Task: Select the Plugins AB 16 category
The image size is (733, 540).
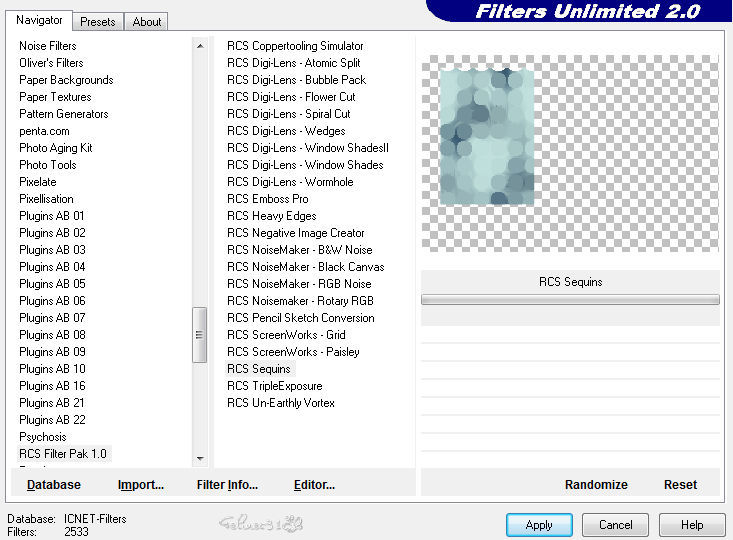Action: click(52, 386)
